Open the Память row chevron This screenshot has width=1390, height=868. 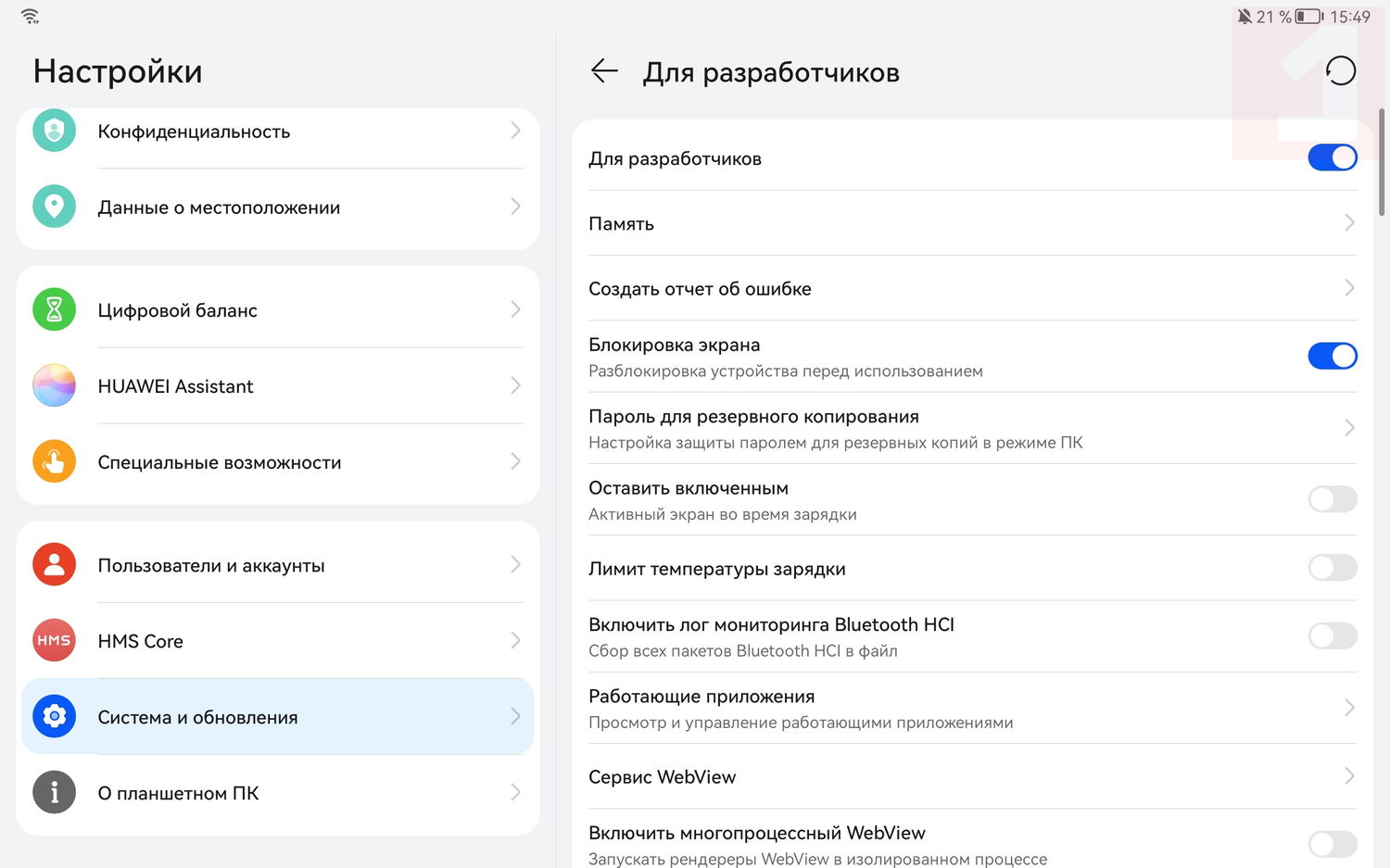[1348, 223]
